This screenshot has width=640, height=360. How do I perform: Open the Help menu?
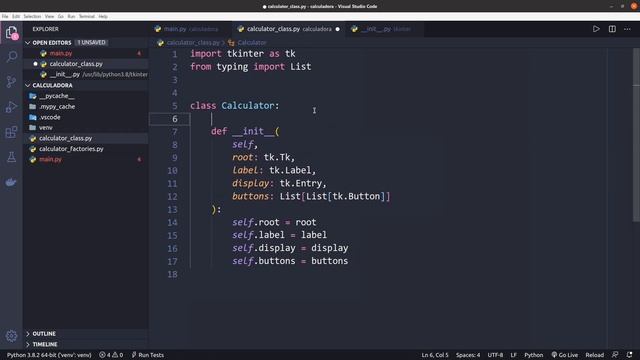103,16
